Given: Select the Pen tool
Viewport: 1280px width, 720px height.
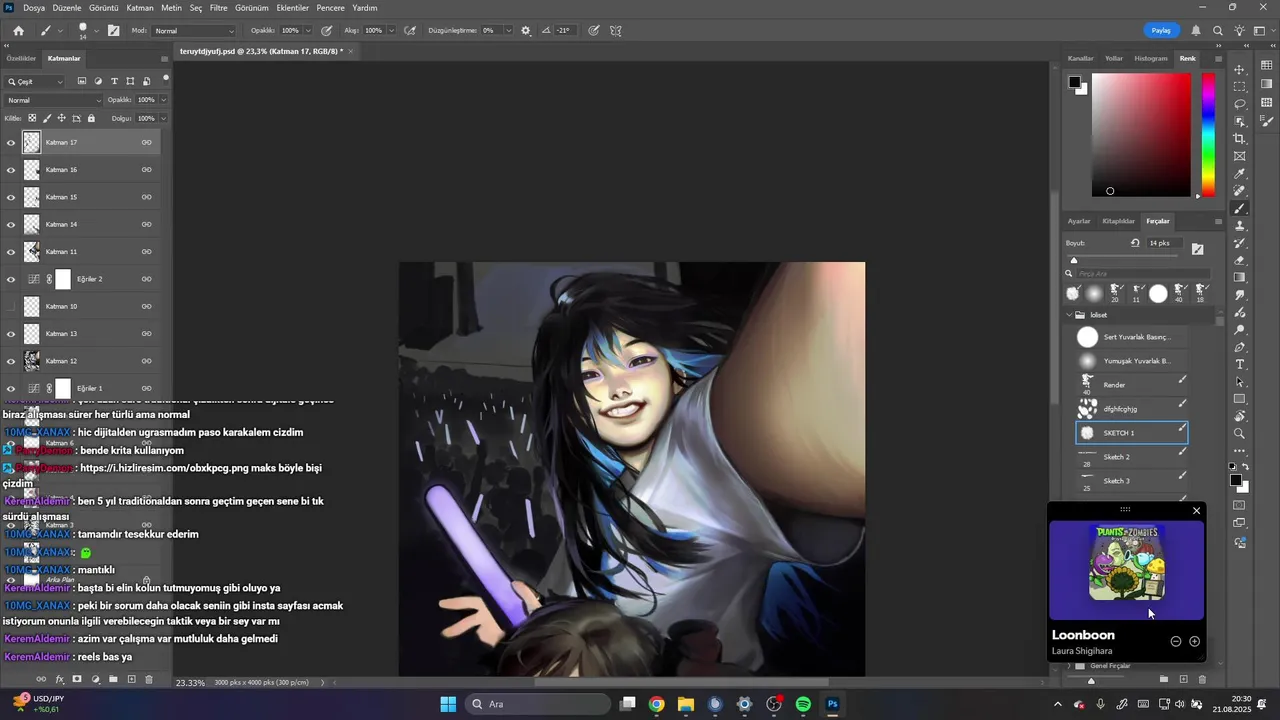Looking at the screenshot, I should (1240, 347).
